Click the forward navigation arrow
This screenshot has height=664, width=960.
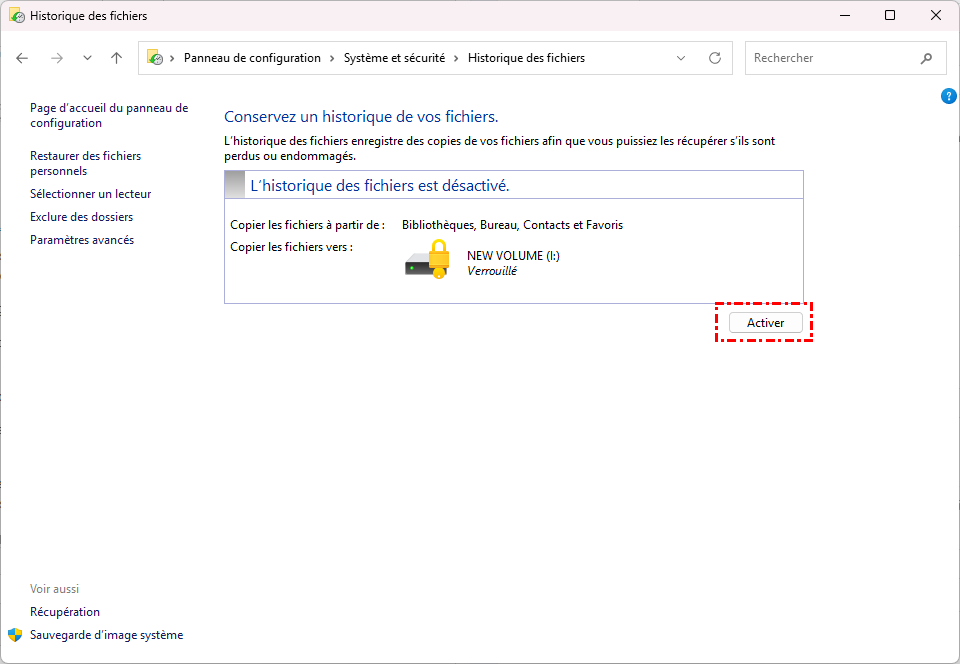tap(57, 58)
